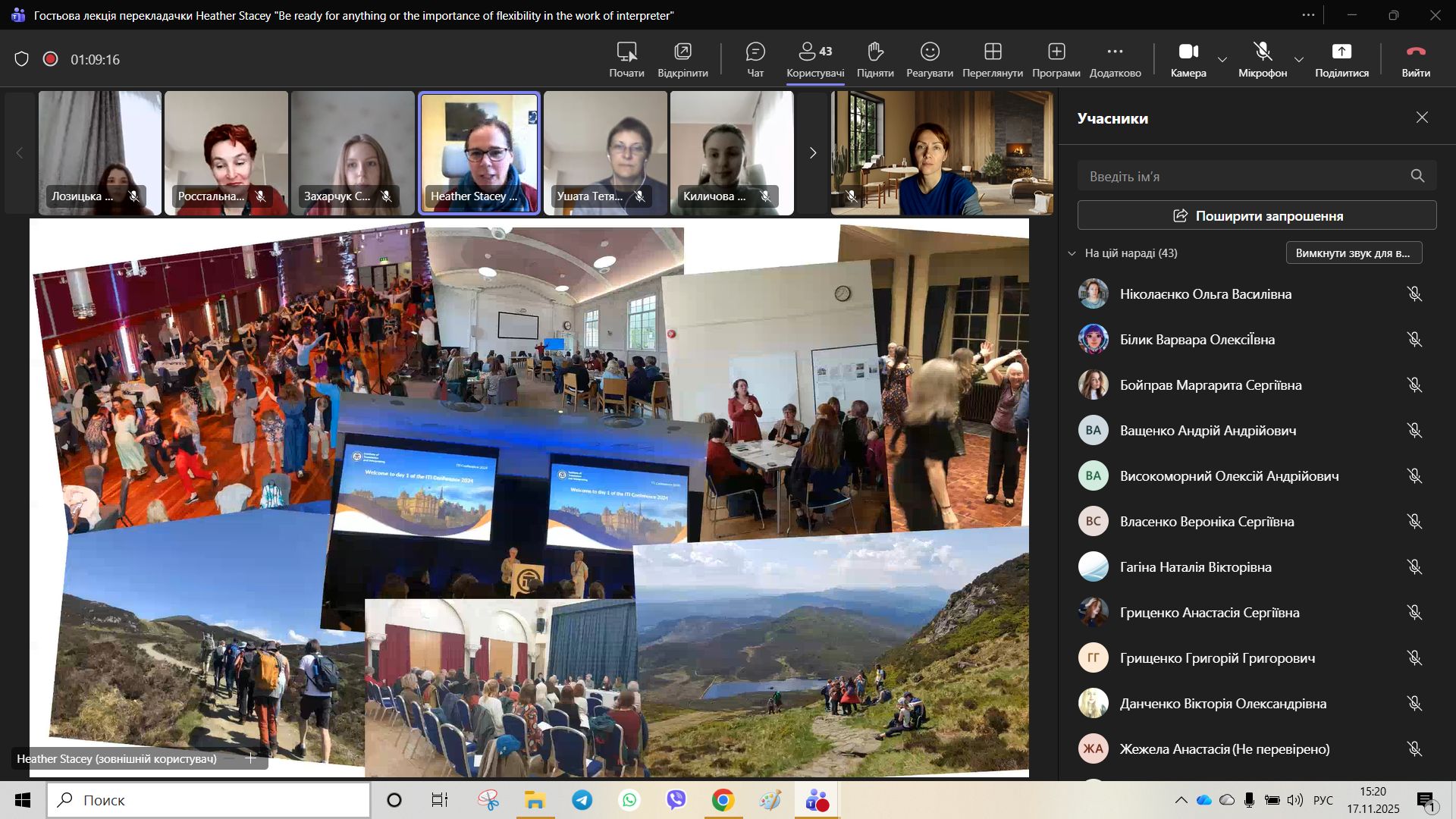Open the People (Користувачі) tab
This screenshot has height=819, width=1456.
point(815,52)
